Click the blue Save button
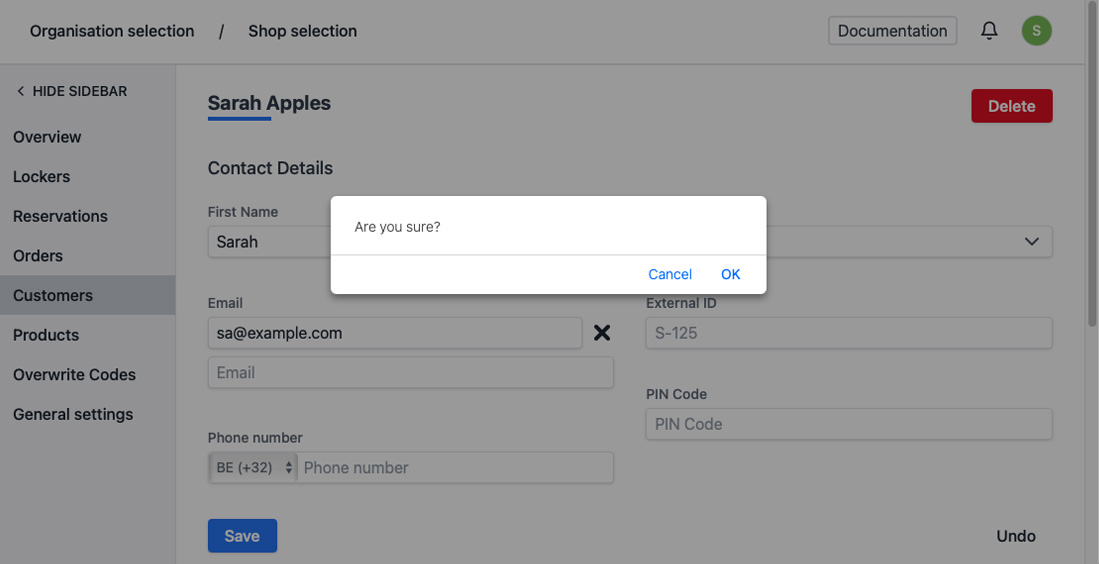This screenshot has width=1099, height=564. pos(242,536)
